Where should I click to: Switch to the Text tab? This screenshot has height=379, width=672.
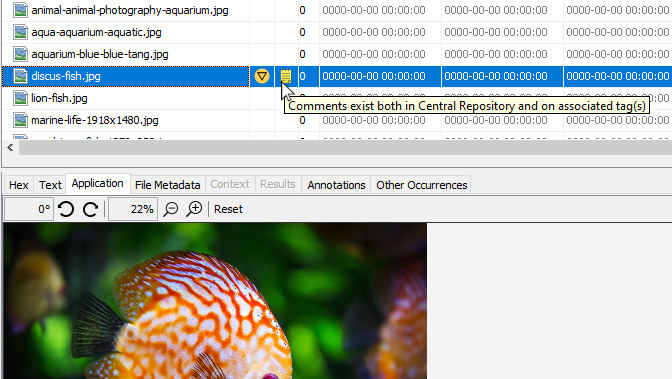click(50, 185)
